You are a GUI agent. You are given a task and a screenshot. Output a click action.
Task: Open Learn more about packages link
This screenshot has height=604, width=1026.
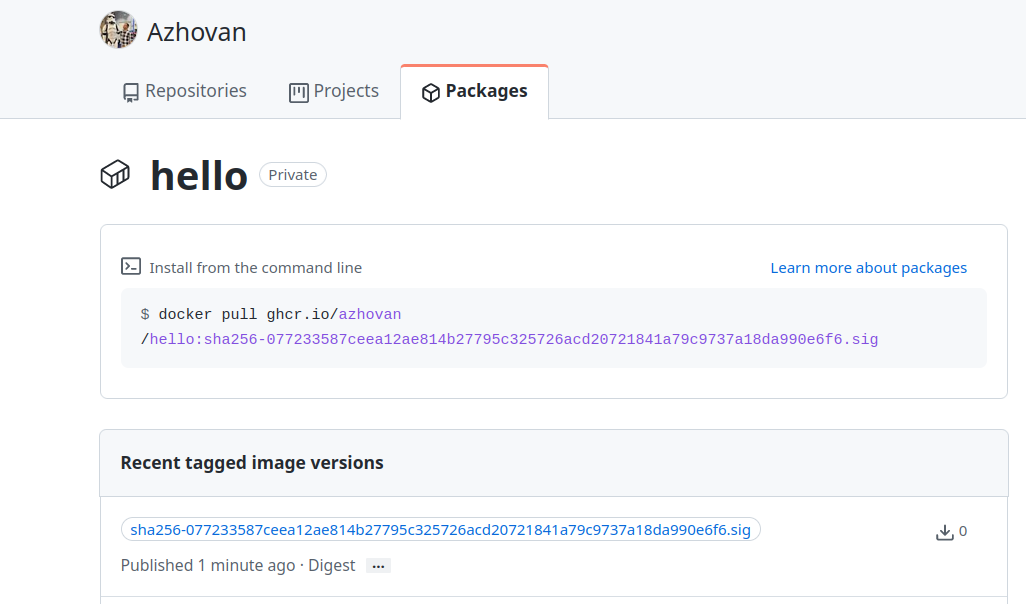coord(868,268)
